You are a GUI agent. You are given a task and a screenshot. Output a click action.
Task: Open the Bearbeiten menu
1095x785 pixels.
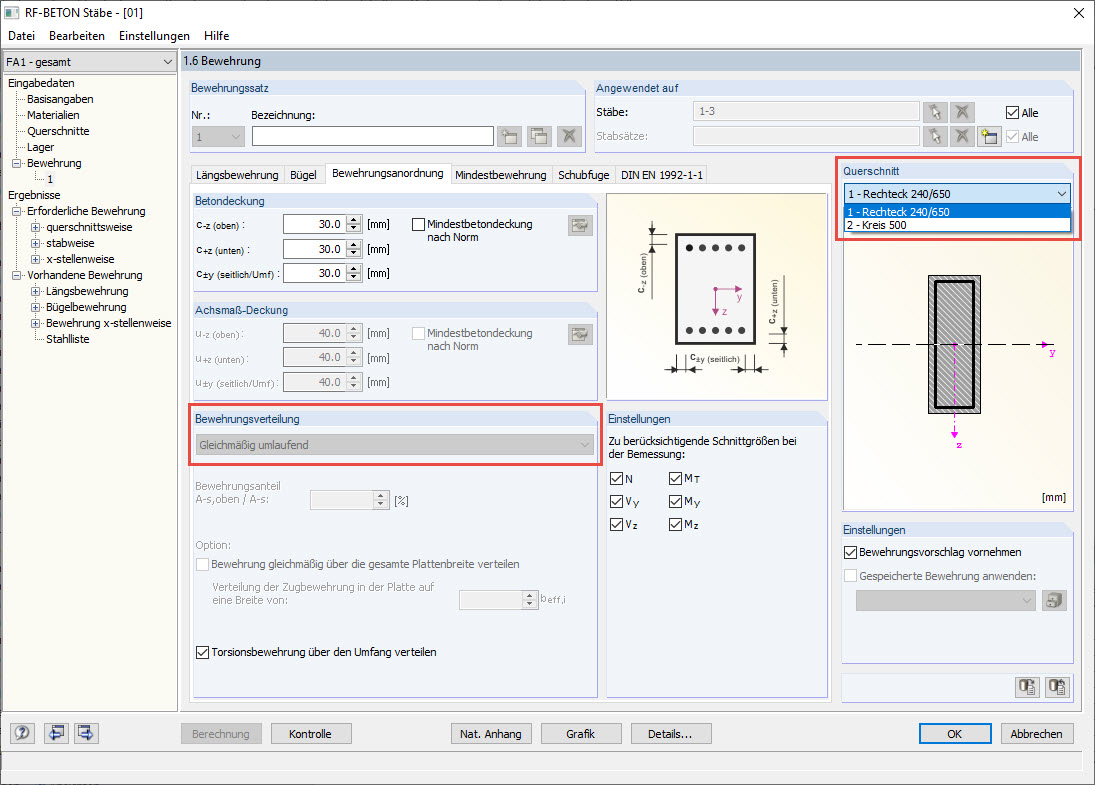pyautogui.click(x=77, y=36)
